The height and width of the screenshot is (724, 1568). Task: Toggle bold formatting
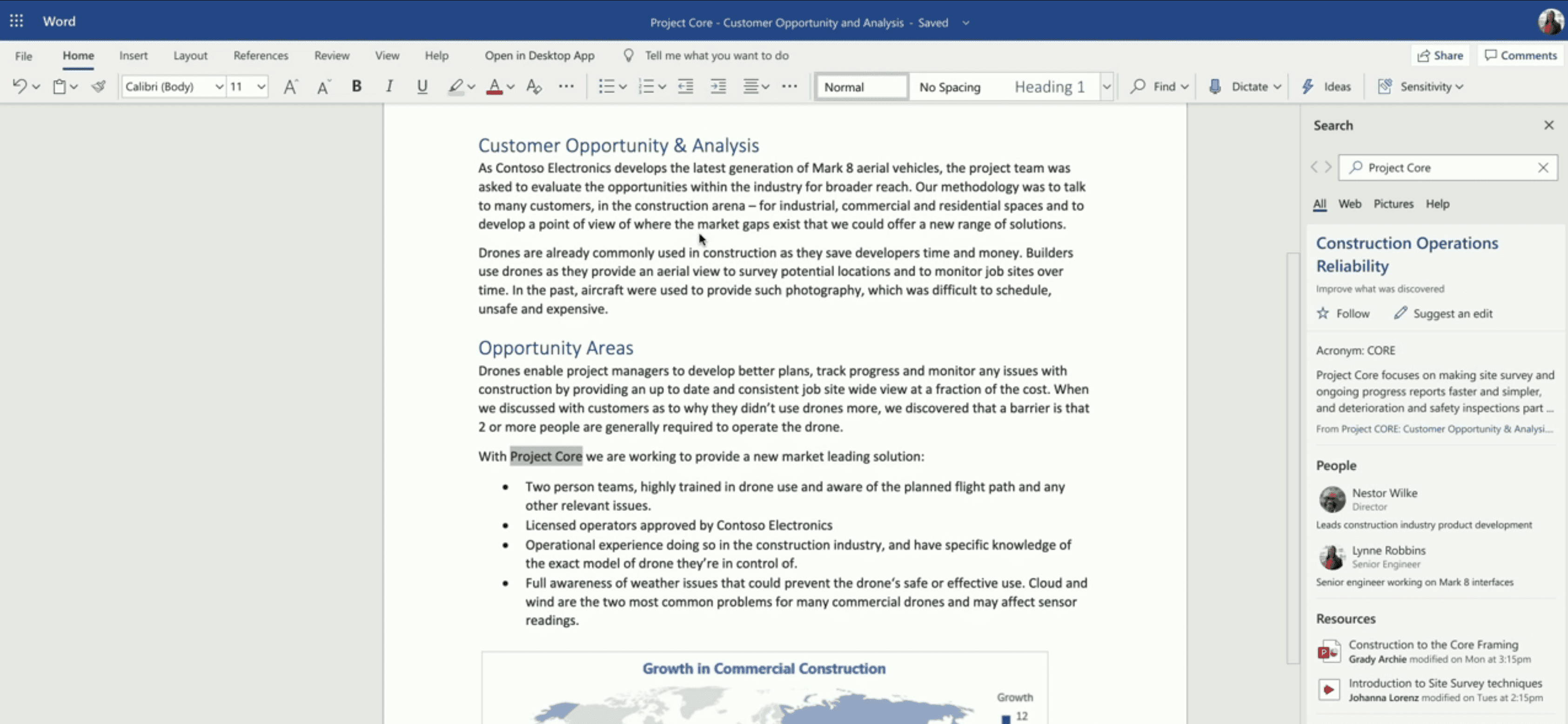click(x=357, y=87)
